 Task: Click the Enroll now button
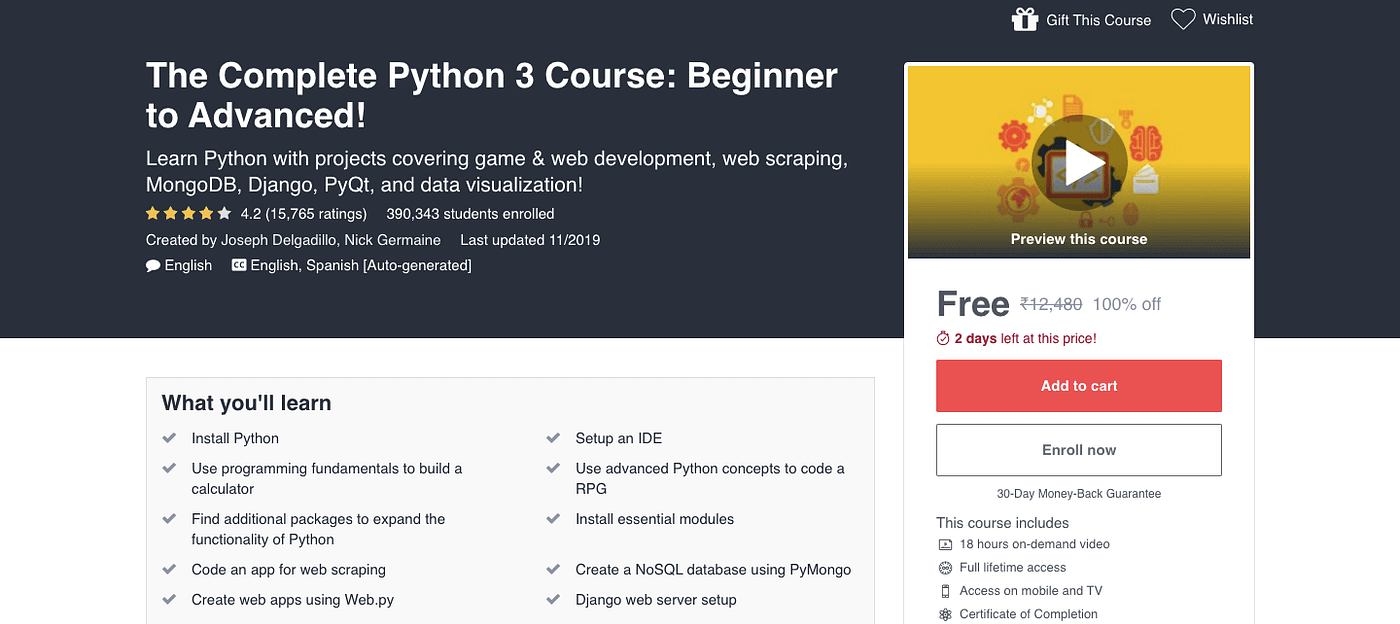[x=1078, y=450]
